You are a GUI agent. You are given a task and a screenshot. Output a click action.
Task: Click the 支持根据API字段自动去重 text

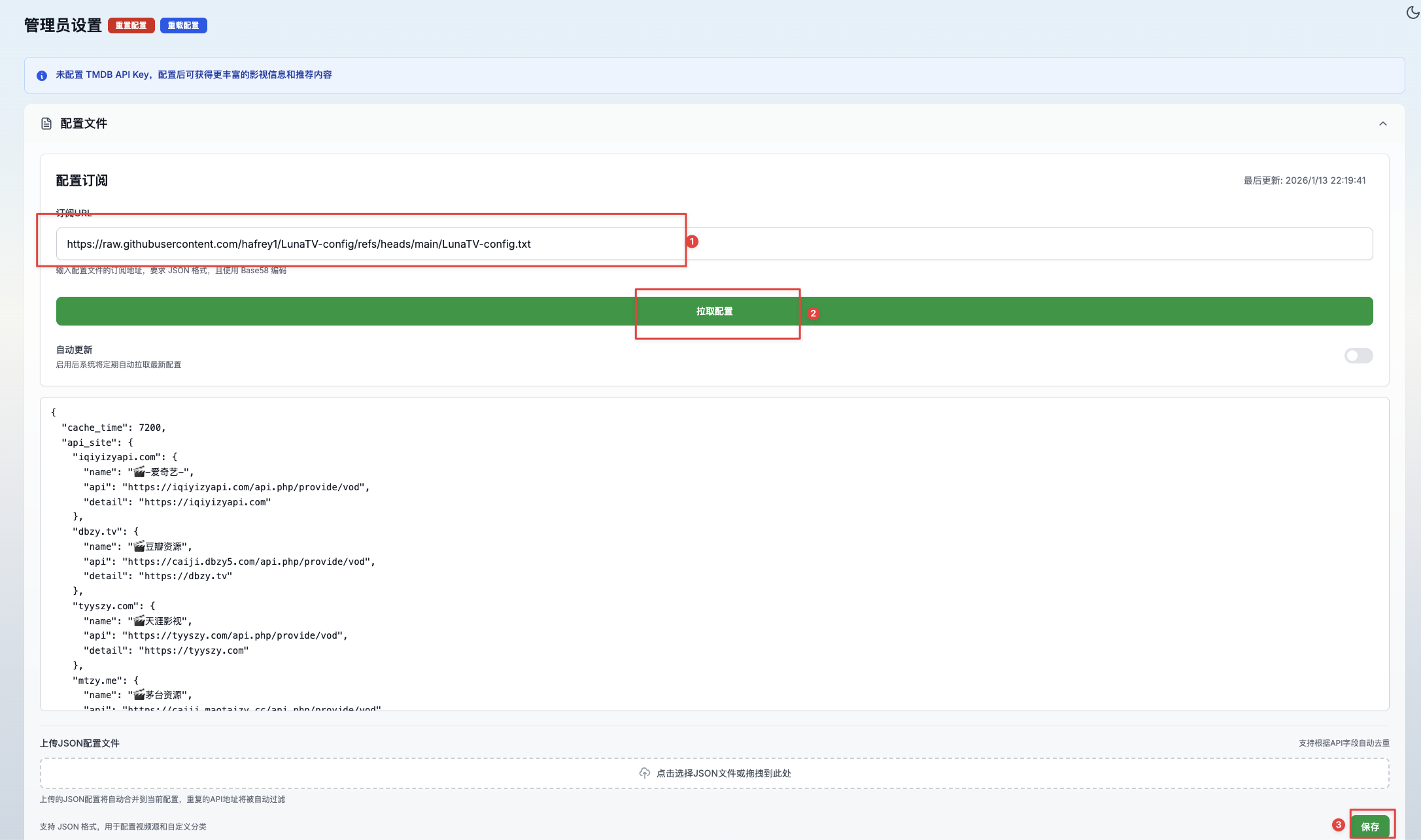coord(1344,743)
